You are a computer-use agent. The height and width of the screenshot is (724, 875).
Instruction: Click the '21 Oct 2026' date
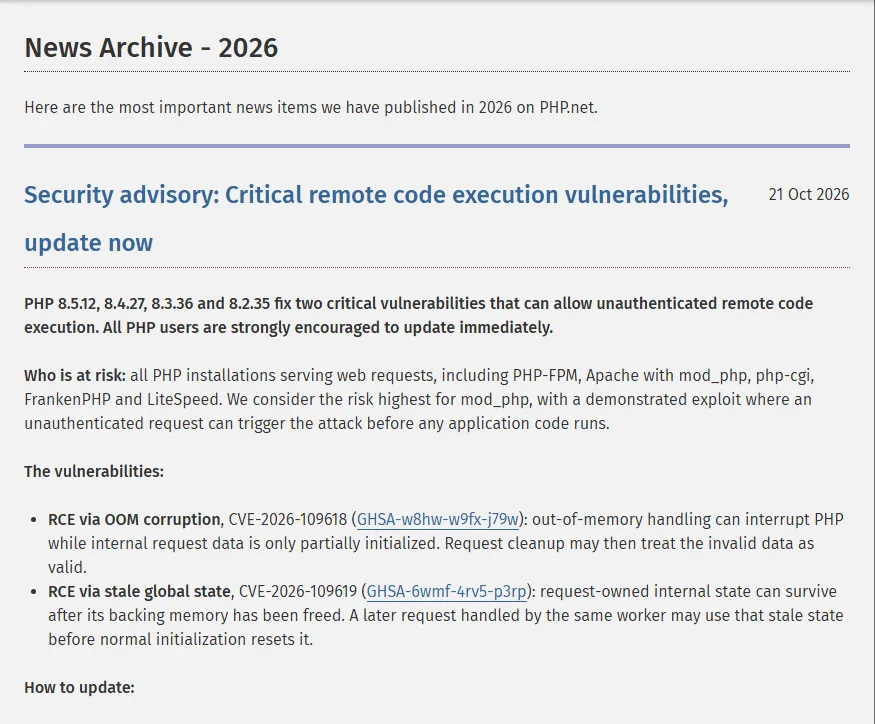(809, 194)
